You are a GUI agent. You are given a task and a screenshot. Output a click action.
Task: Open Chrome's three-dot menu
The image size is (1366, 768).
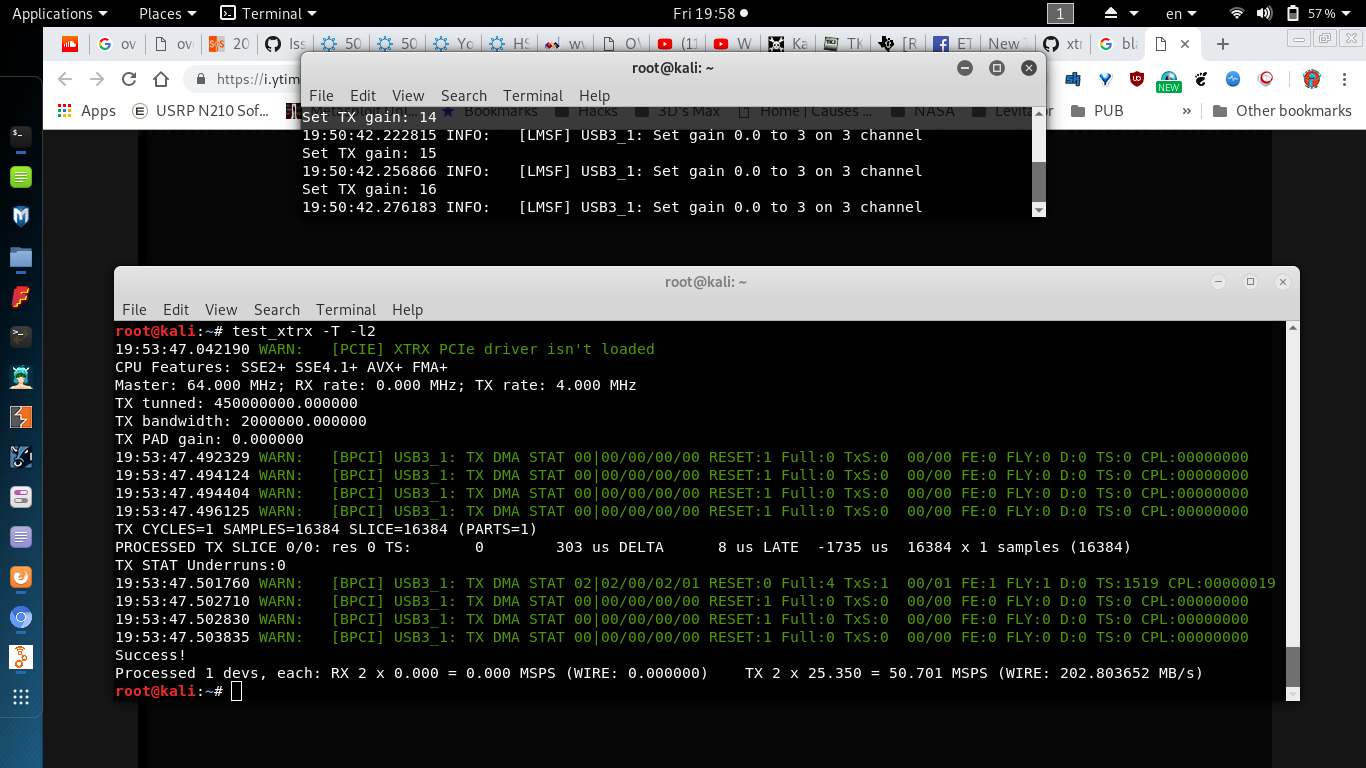coord(1344,79)
